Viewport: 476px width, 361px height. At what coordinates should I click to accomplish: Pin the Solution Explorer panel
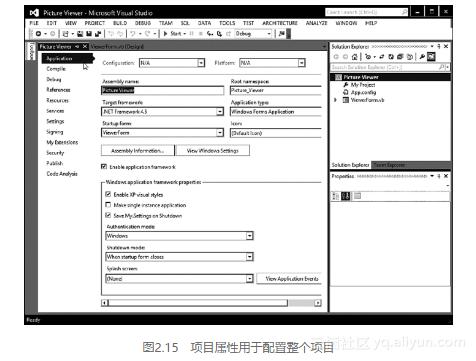pyautogui.click(x=439, y=46)
